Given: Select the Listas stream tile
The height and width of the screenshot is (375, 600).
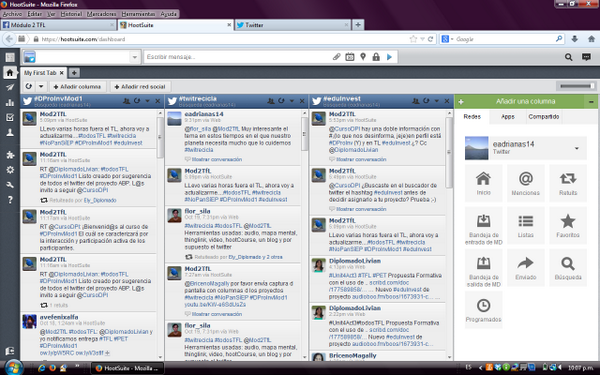Looking at the screenshot, I should coord(526,226).
